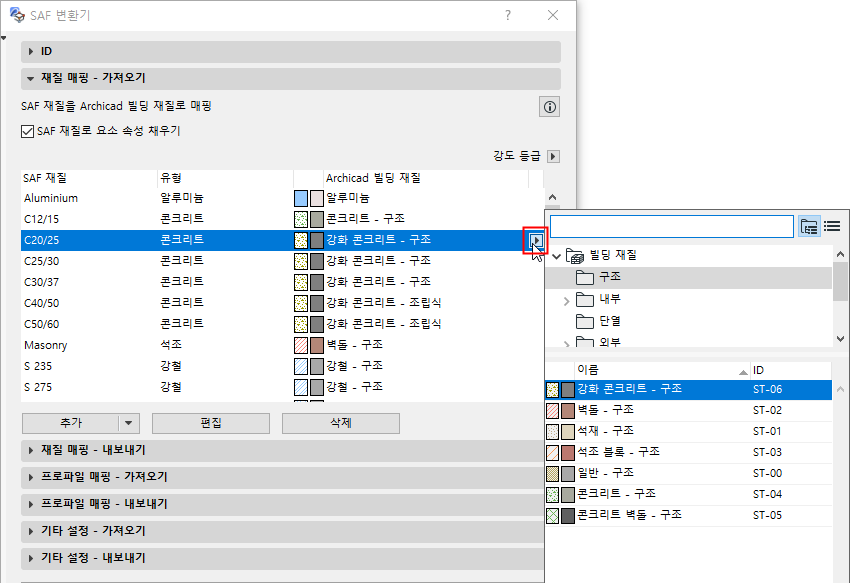Select 벽돌 - 구조 ST-02 material entry

pos(688,410)
